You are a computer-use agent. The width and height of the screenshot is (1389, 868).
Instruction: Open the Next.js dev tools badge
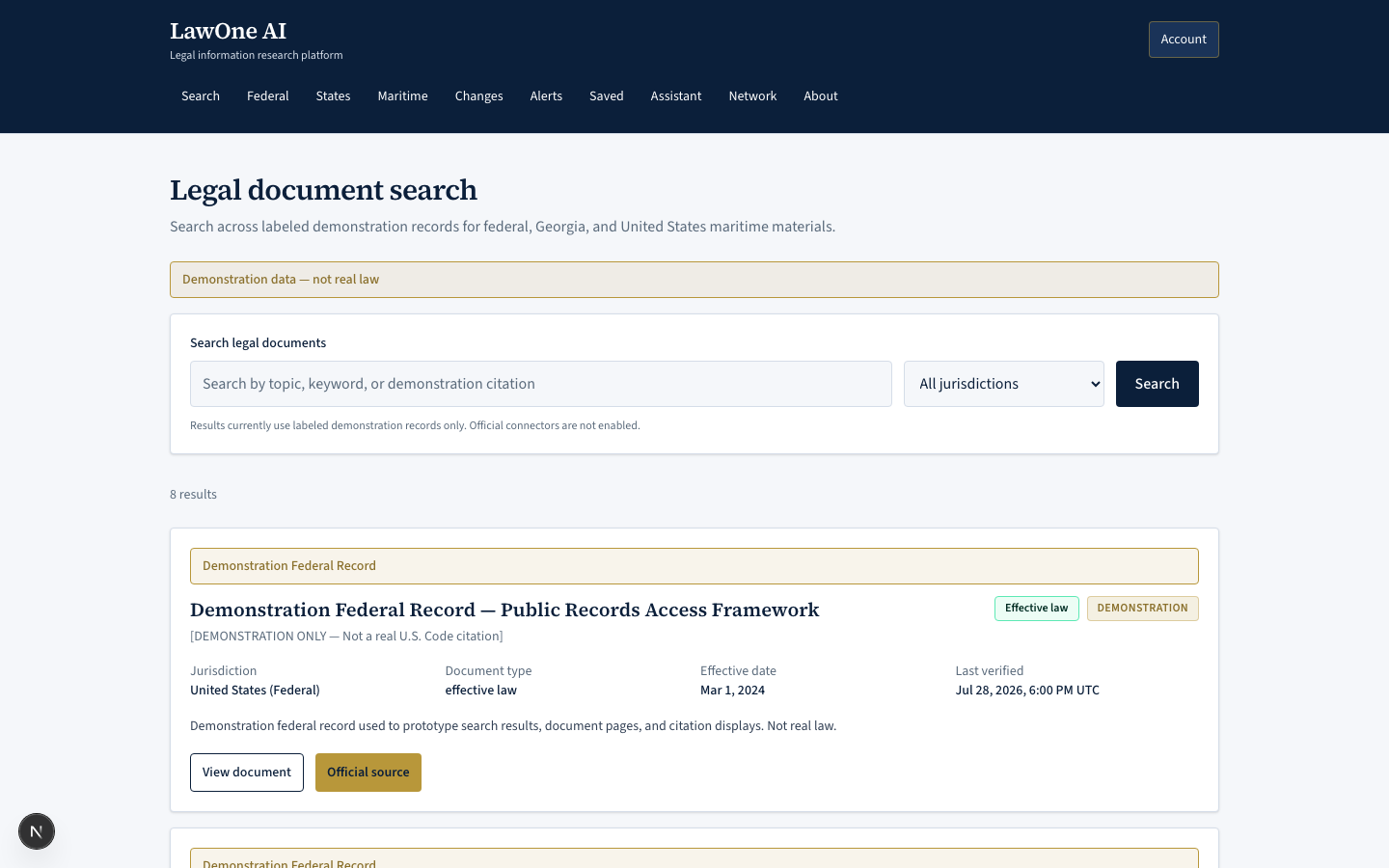(x=37, y=831)
